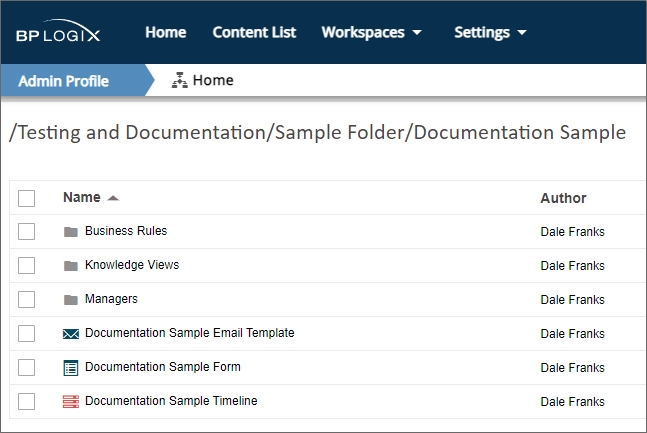Click the envelope icon for Email Template
Viewport: 647px width, 433px height.
(x=70, y=334)
